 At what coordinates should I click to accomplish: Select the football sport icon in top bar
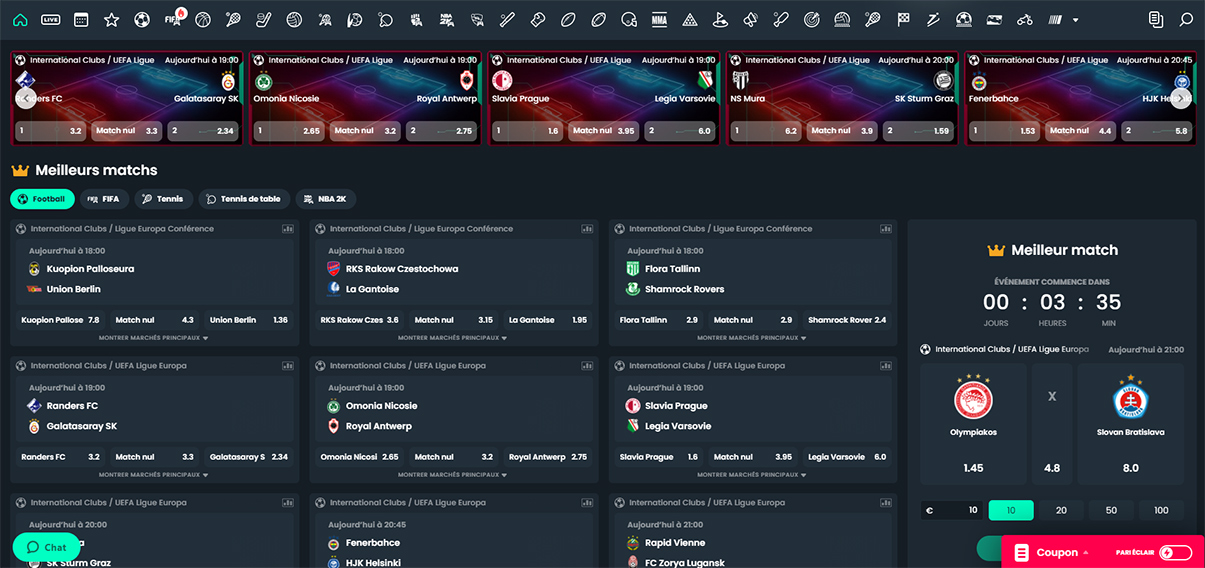142,19
